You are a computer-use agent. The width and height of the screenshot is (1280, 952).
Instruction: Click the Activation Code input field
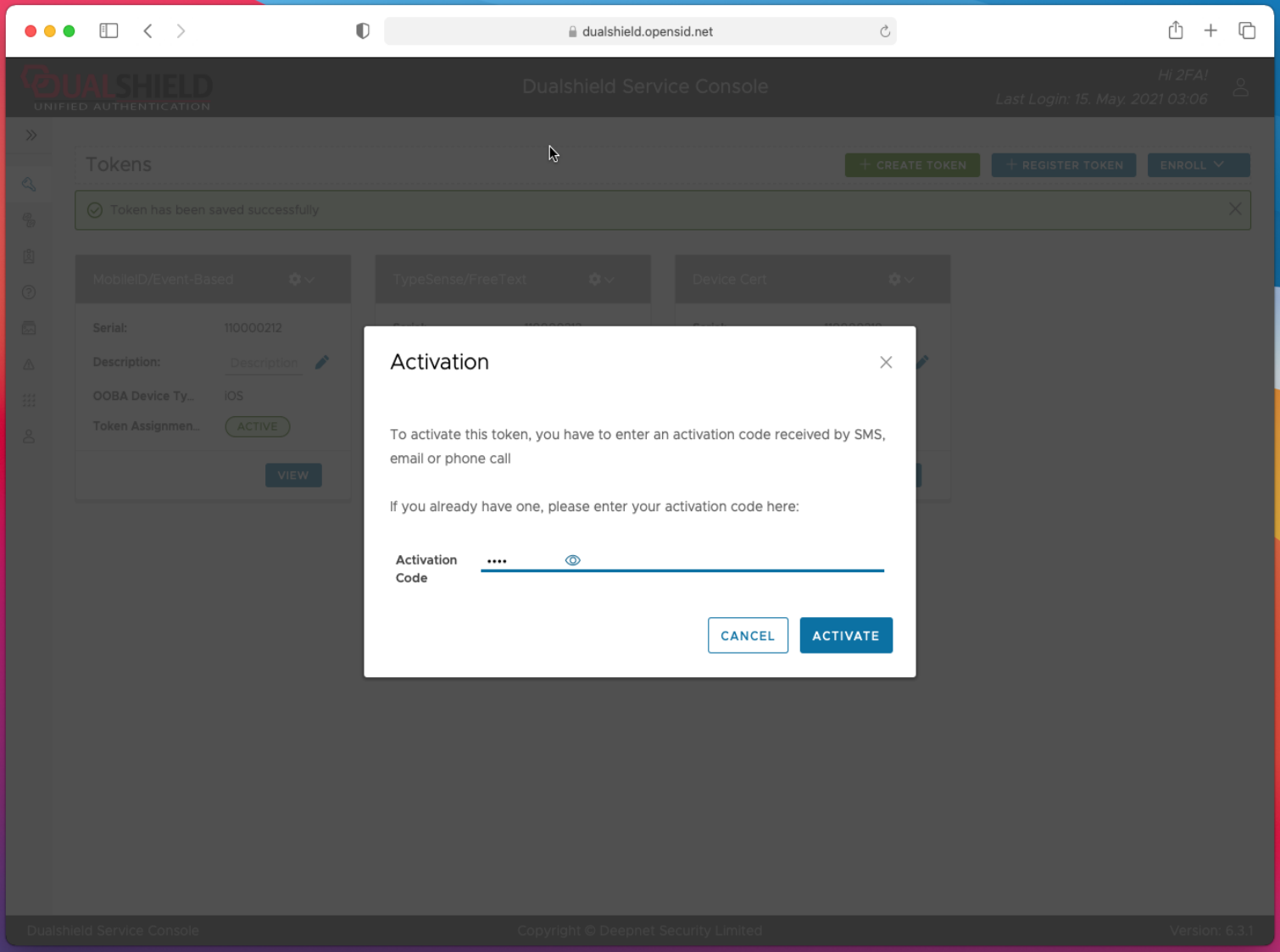click(721, 560)
